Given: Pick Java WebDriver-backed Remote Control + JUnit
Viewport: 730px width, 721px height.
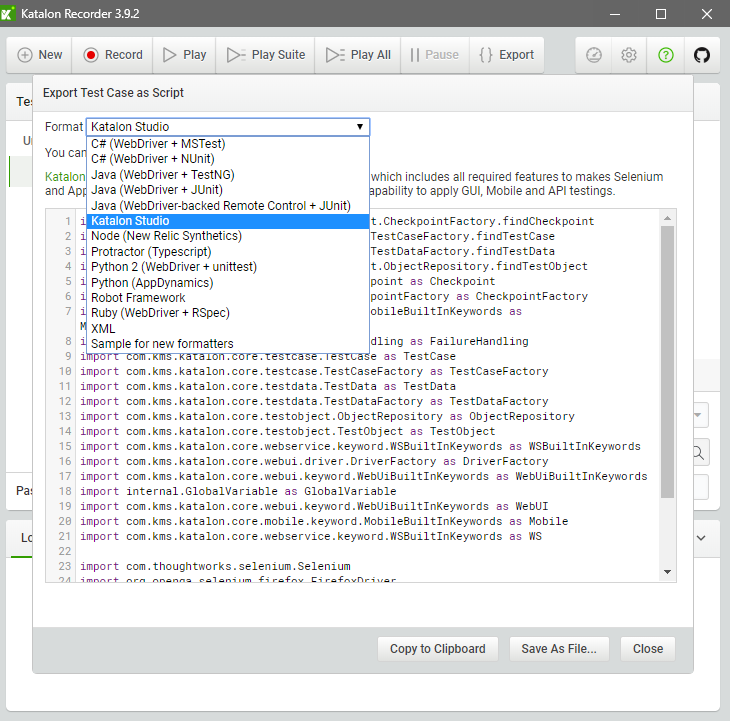Looking at the screenshot, I should point(228,206).
